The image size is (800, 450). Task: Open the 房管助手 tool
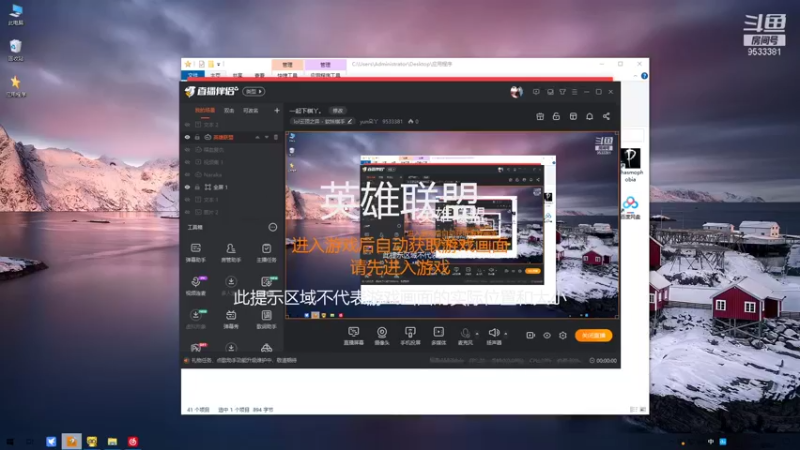coord(231,252)
